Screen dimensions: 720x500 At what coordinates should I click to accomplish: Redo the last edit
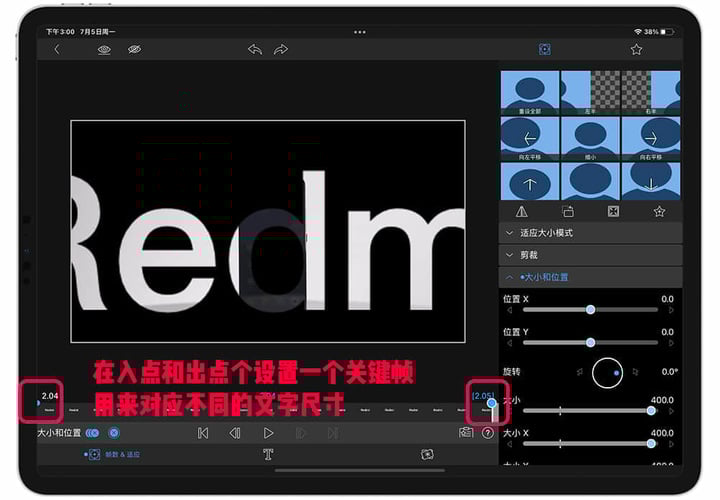tap(281, 50)
